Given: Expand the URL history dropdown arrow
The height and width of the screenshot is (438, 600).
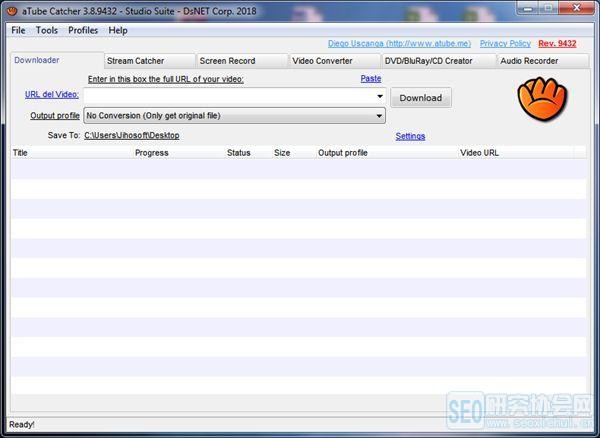Looking at the screenshot, I should pyautogui.click(x=380, y=96).
